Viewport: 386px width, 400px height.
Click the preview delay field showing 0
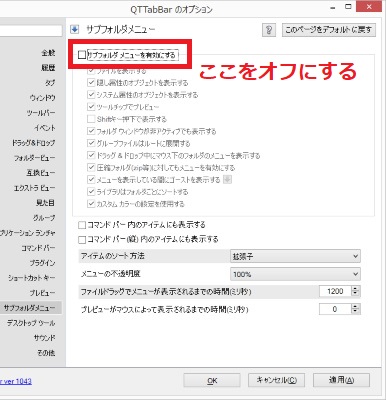click(335, 309)
